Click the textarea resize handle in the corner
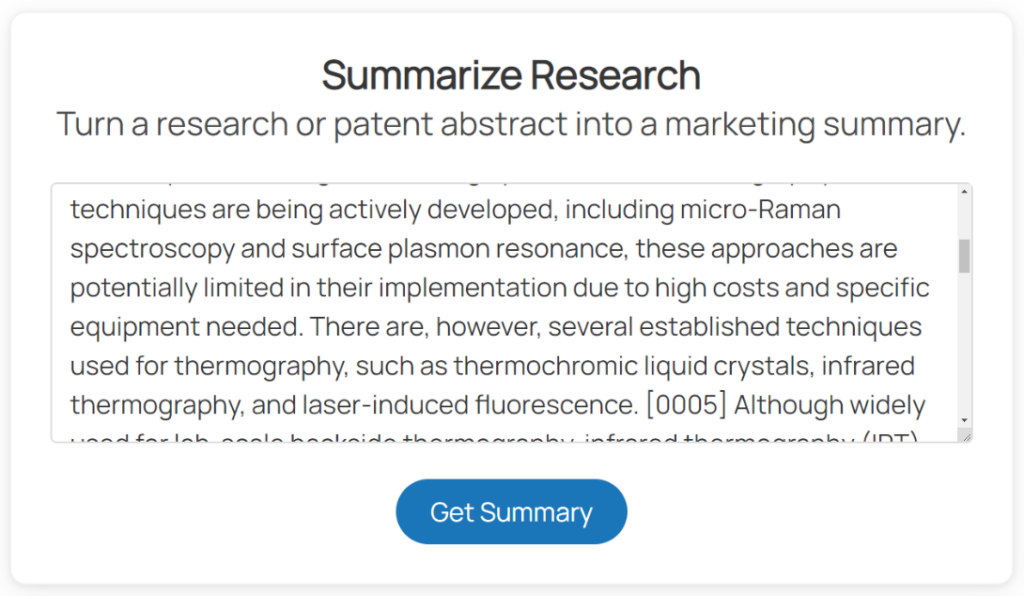The image size is (1024, 596). click(965, 436)
